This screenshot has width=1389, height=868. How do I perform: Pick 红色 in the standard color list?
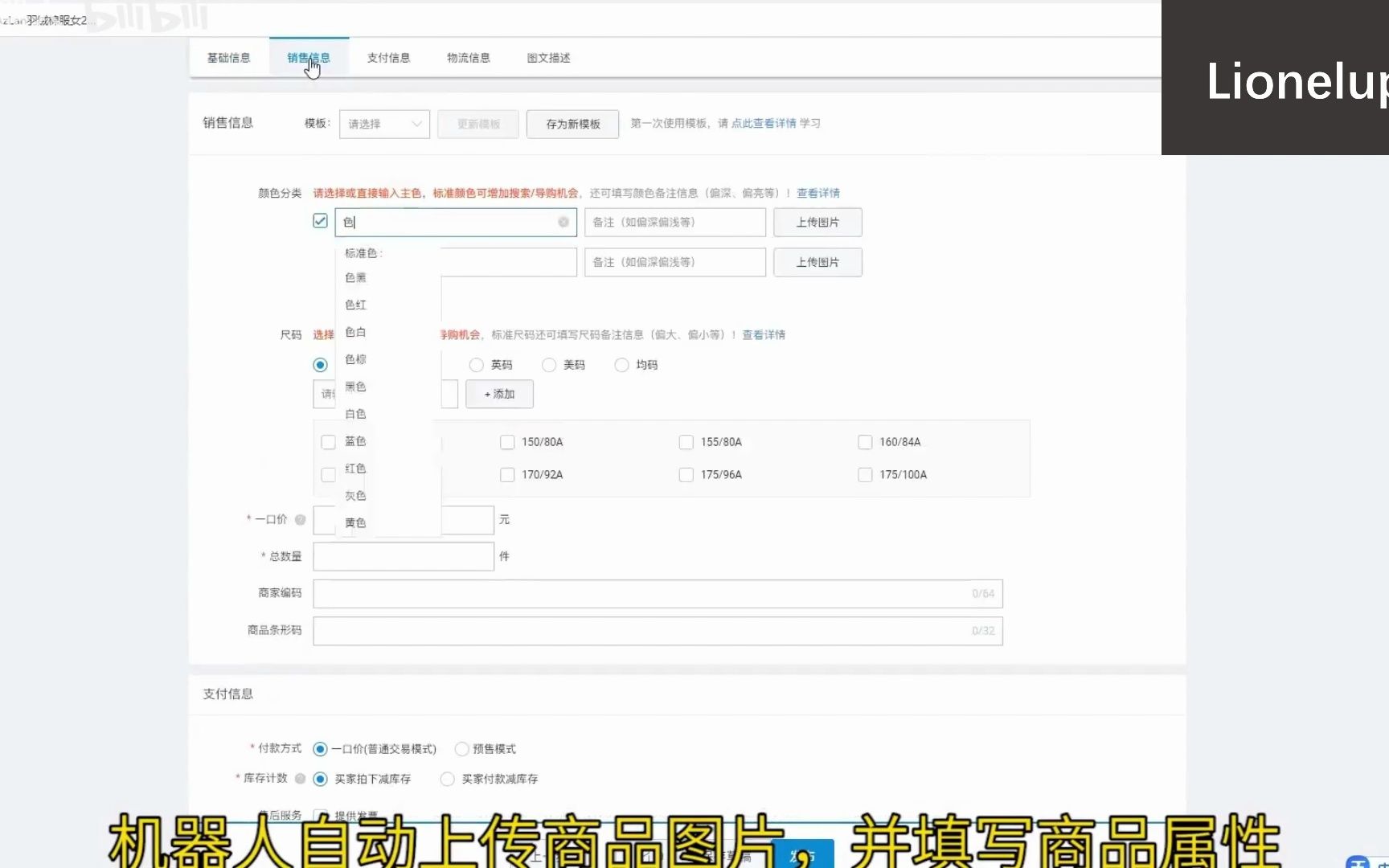point(355,468)
